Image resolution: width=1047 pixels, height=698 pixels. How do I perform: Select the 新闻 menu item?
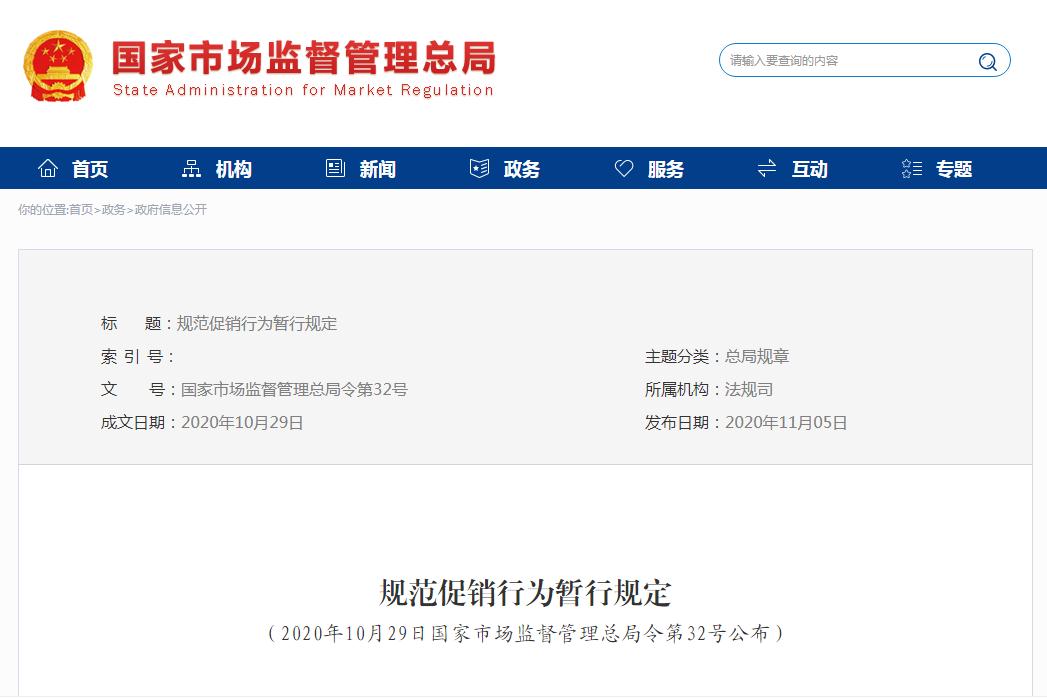tap(378, 169)
